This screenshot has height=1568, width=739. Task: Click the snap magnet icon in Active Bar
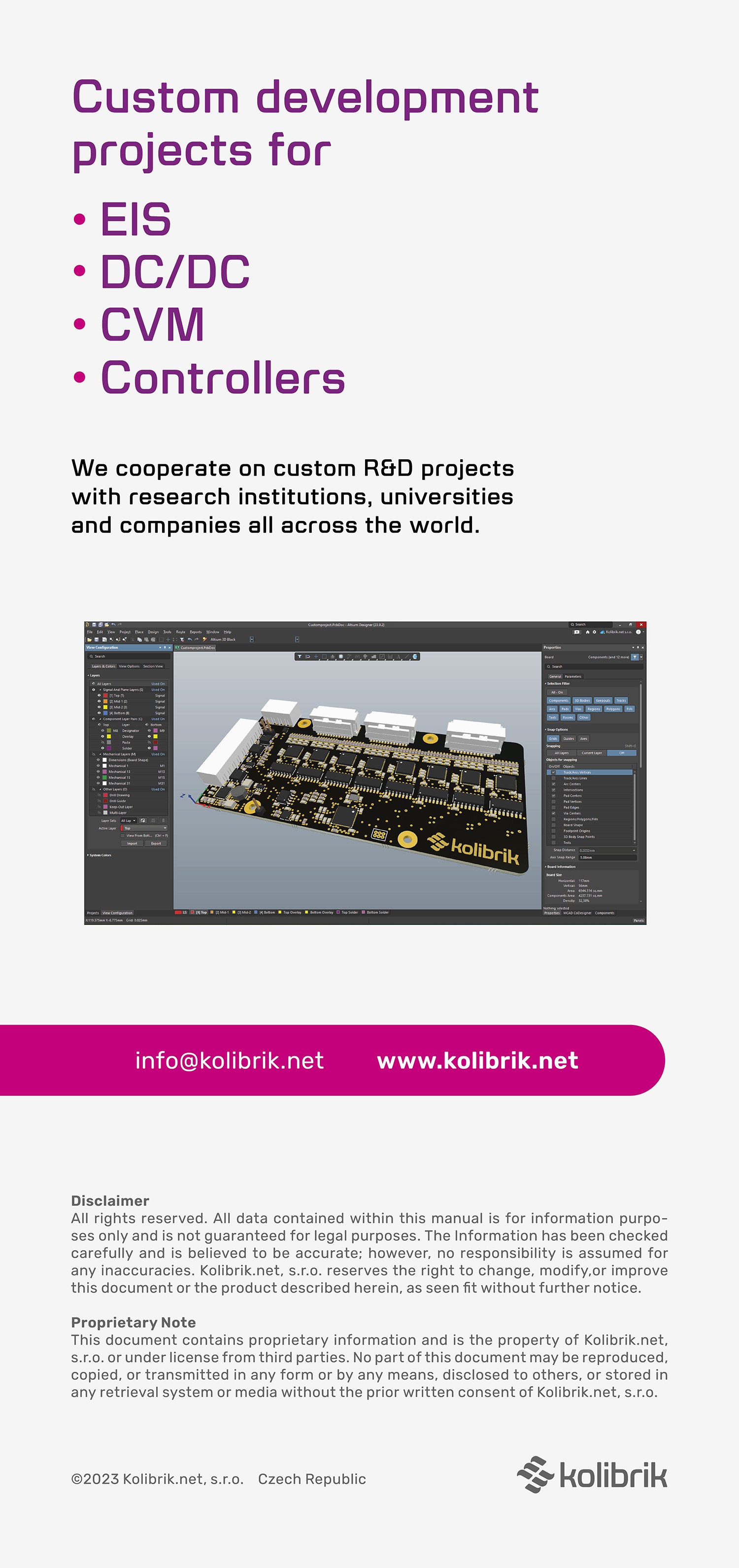tap(308, 657)
